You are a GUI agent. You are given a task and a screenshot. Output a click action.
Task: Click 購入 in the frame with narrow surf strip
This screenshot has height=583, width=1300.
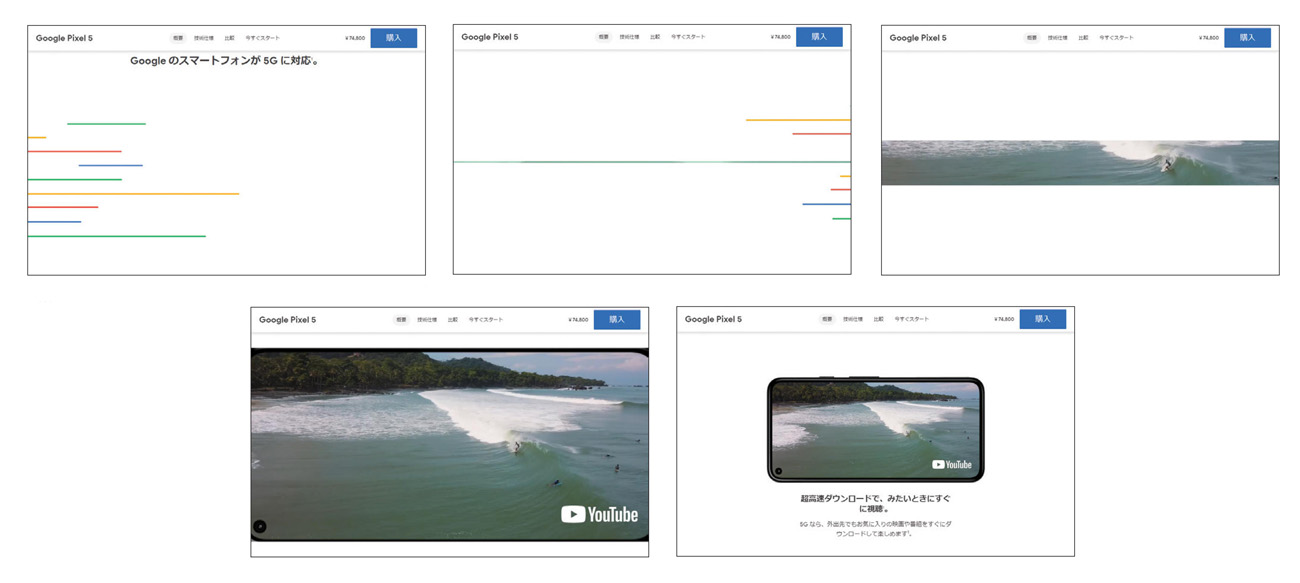coord(1247,38)
